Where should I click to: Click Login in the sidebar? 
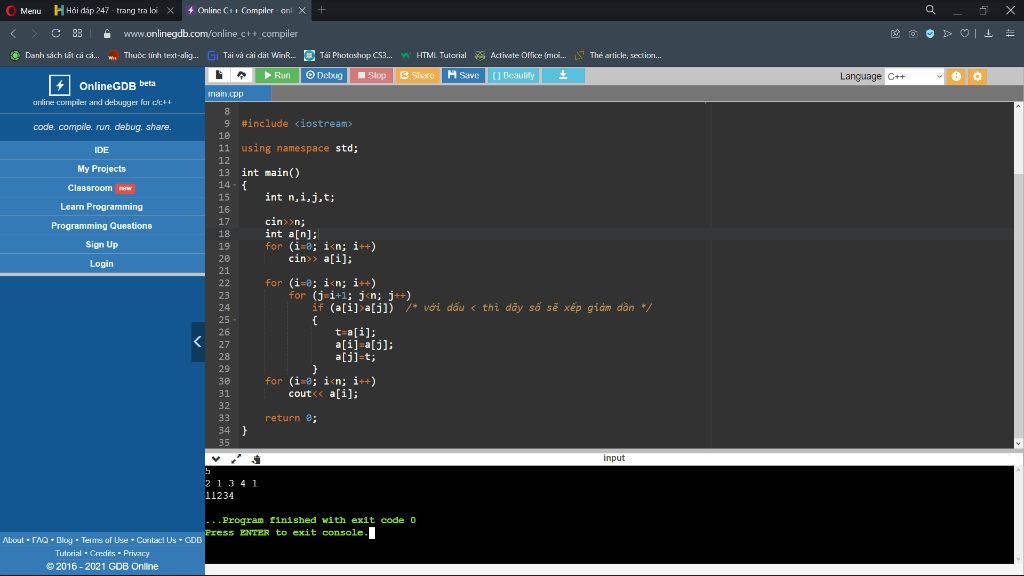(102, 263)
